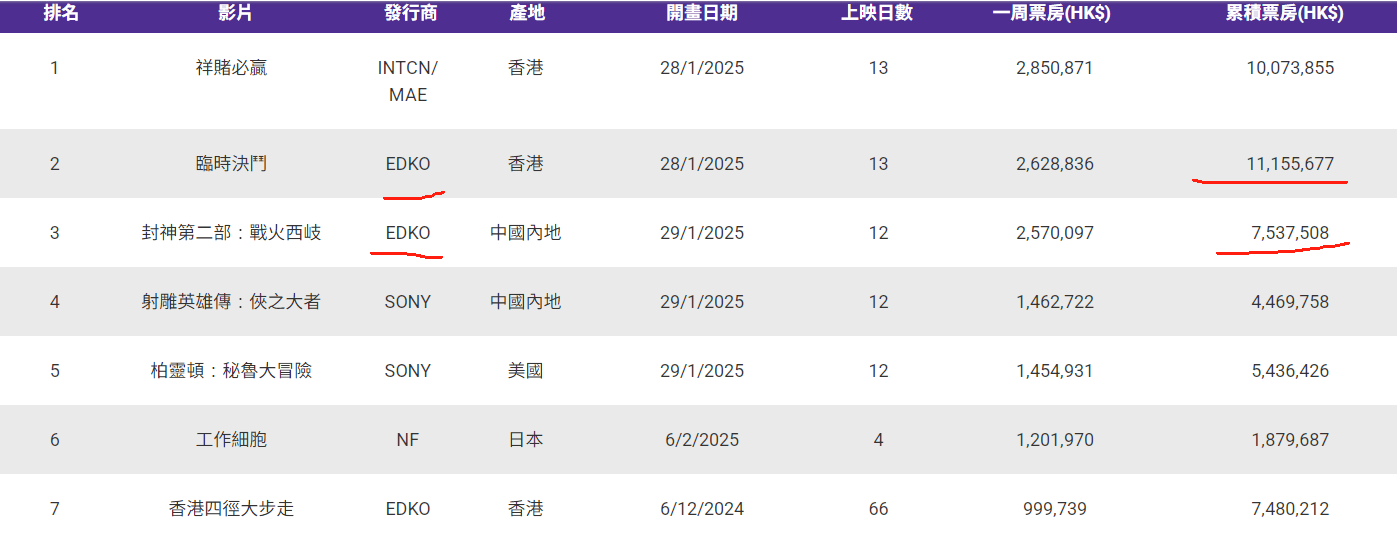Click the 累積票房(HK$) column header
The width and height of the screenshot is (1397, 540).
1285,13
